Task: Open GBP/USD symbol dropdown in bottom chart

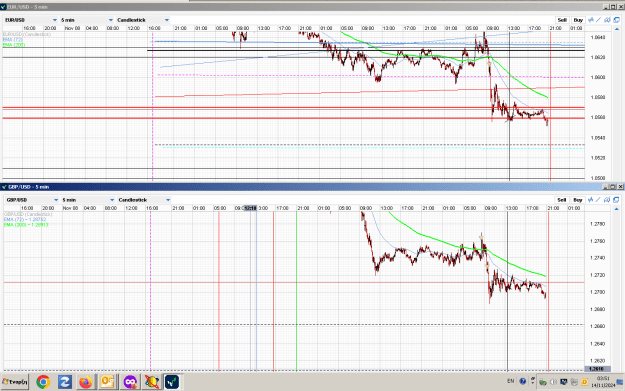Action: (32, 200)
